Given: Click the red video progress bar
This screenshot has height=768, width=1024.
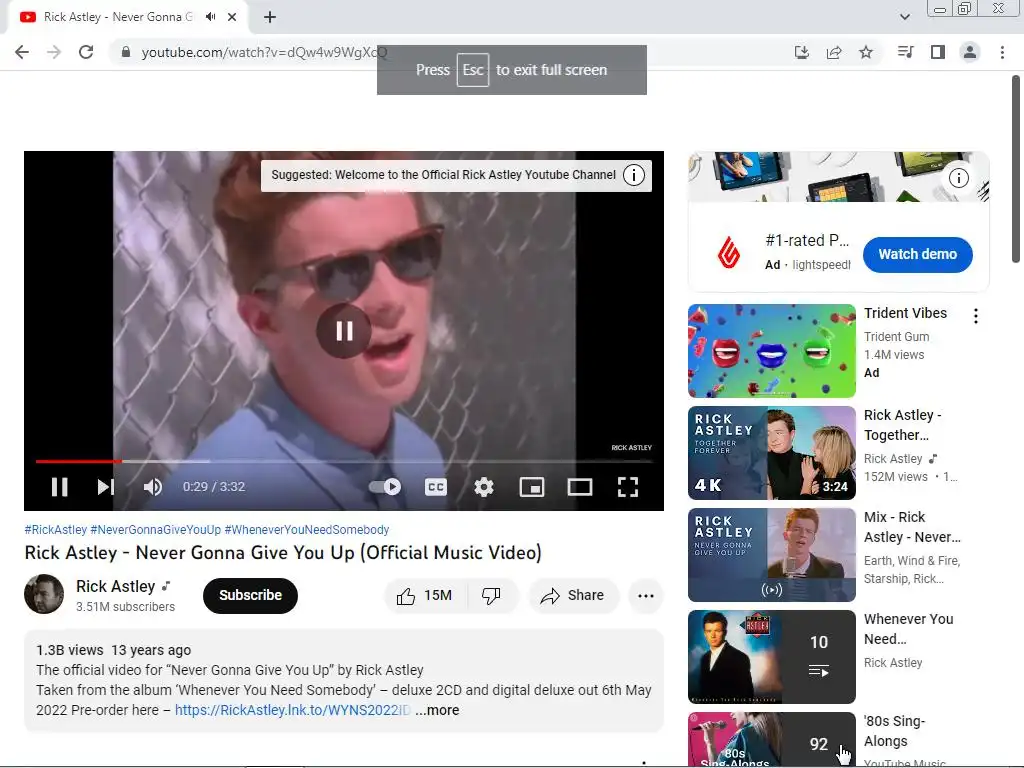Looking at the screenshot, I should point(78,461).
